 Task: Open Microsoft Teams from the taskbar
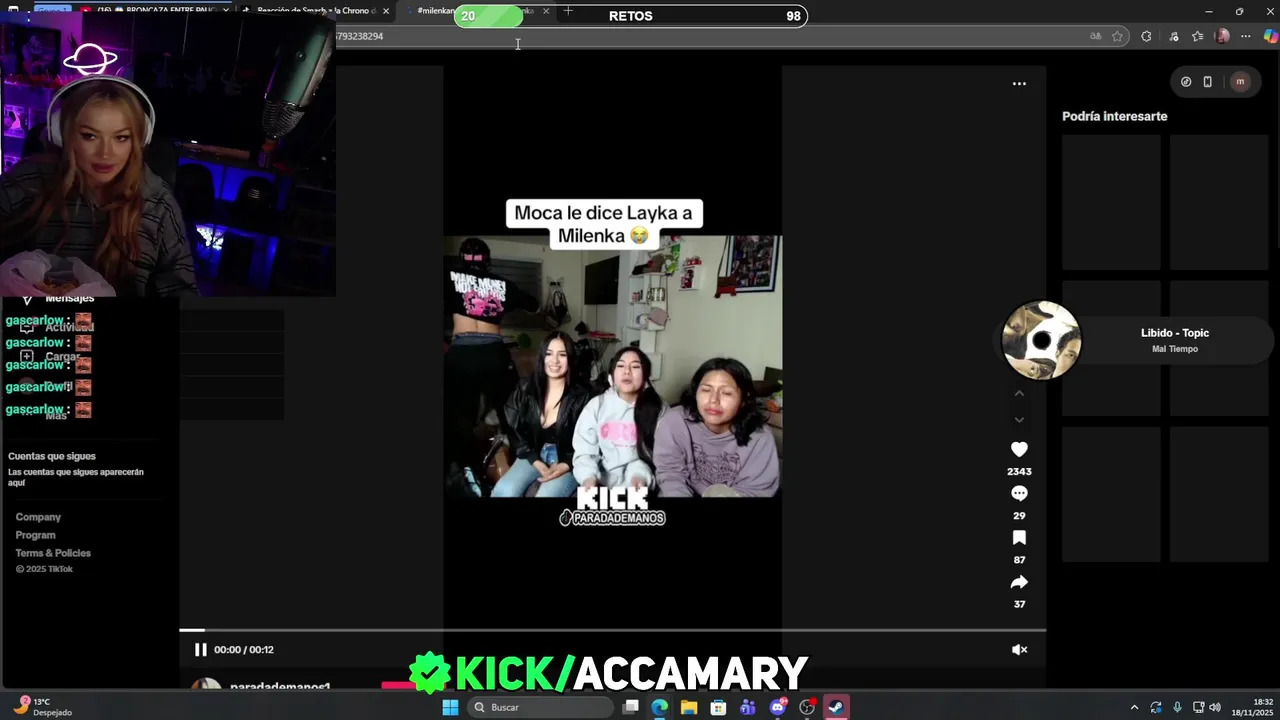pyautogui.click(x=748, y=707)
